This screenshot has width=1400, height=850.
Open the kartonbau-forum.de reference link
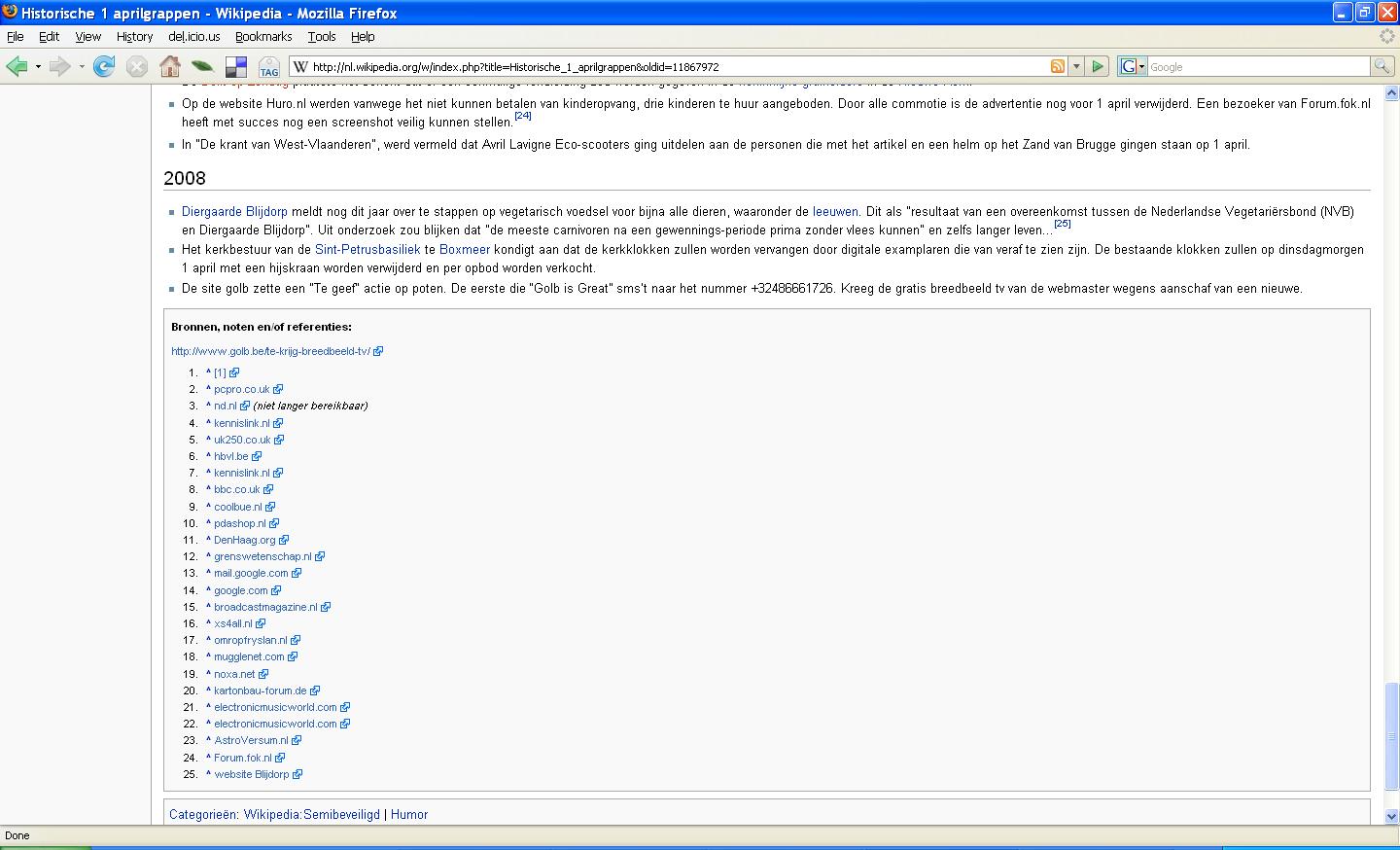[260, 691]
